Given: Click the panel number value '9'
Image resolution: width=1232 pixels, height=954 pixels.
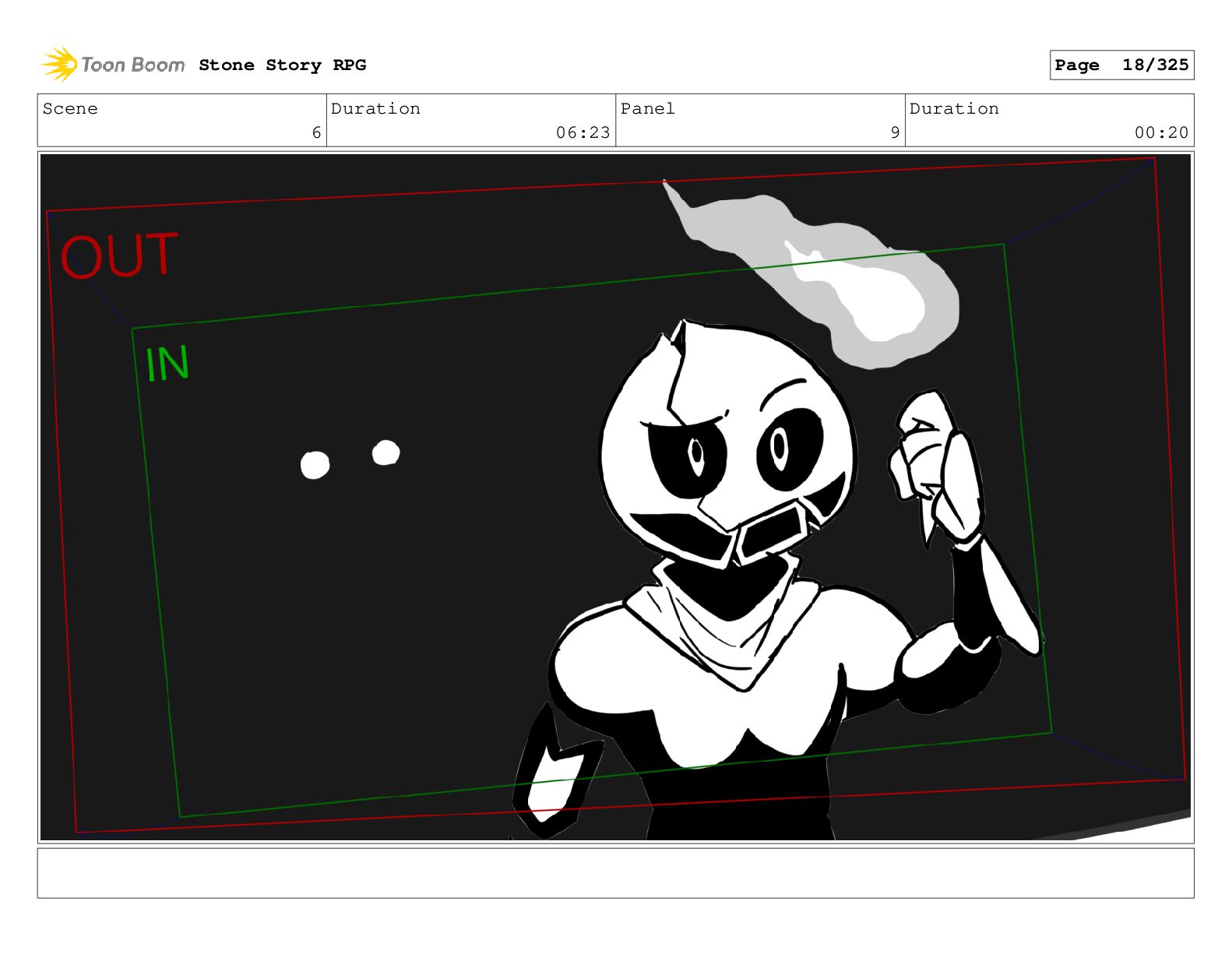Looking at the screenshot, I should click(x=895, y=132).
